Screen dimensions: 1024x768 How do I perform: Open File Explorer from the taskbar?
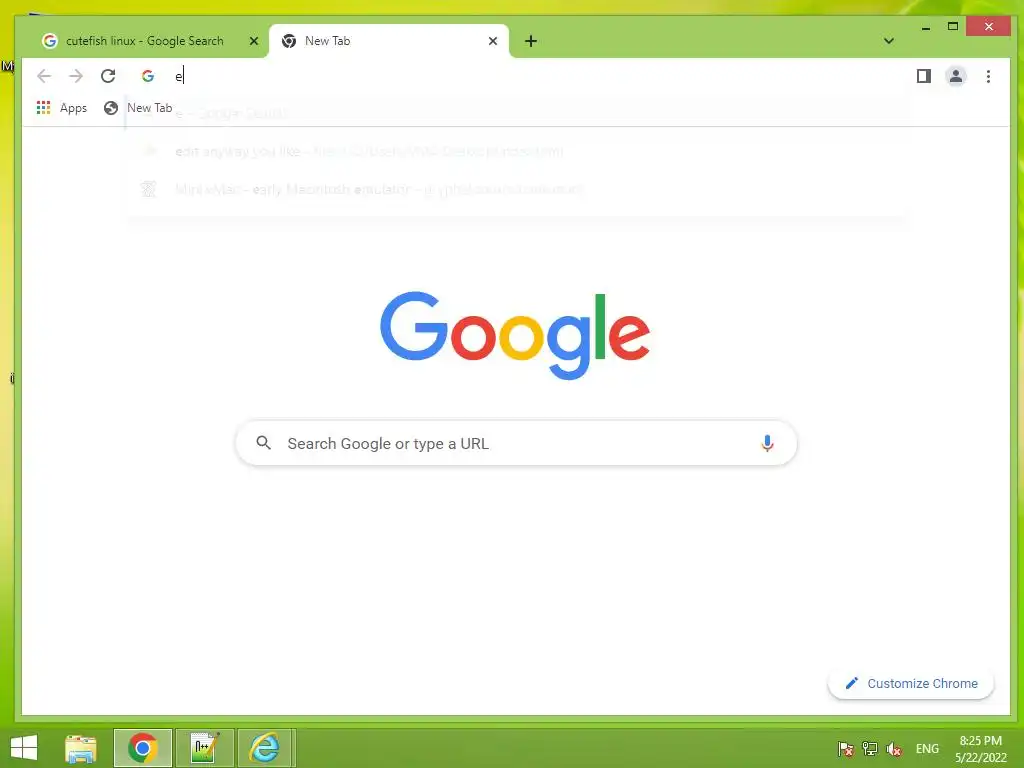point(81,748)
